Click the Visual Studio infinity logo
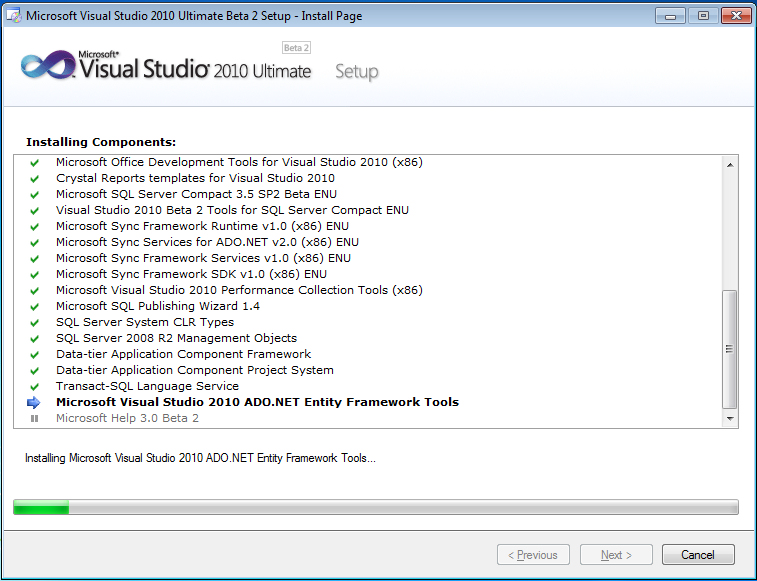 point(46,68)
